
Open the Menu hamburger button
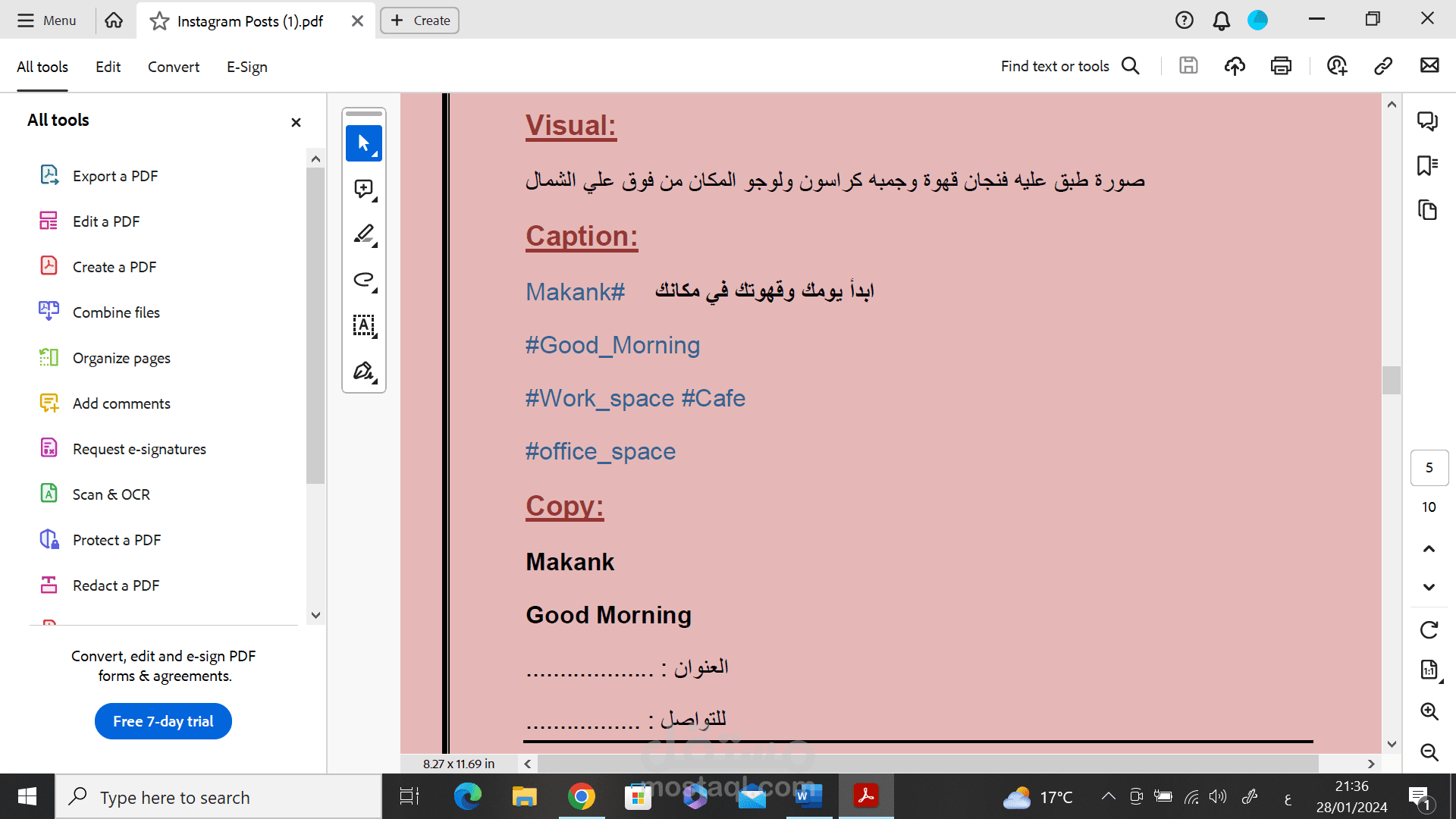(x=47, y=20)
